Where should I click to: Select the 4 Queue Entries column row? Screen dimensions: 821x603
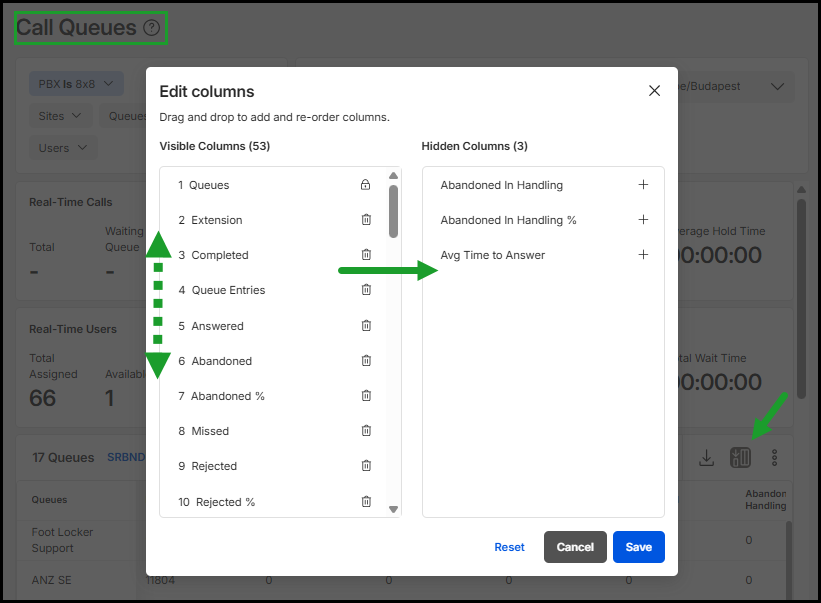point(274,290)
